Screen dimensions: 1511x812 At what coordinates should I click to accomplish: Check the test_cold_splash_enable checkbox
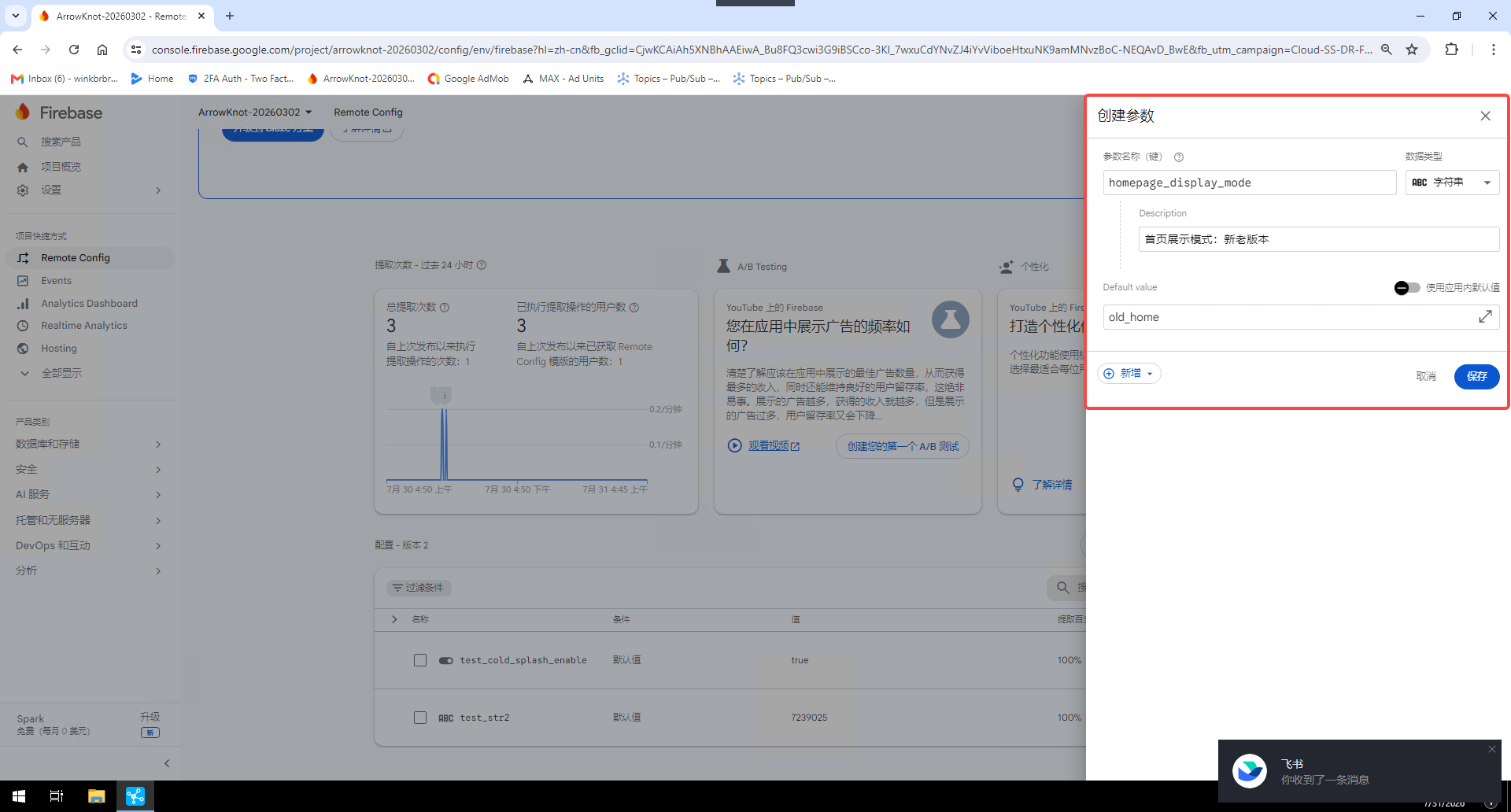click(x=420, y=660)
